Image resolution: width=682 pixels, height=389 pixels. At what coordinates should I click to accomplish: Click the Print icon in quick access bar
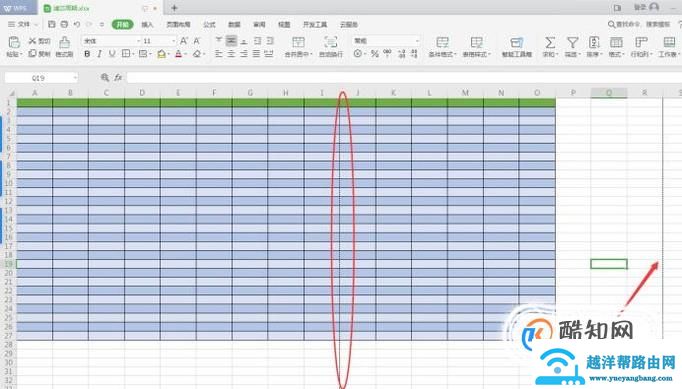pyautogui.click(x=64, y=24)
